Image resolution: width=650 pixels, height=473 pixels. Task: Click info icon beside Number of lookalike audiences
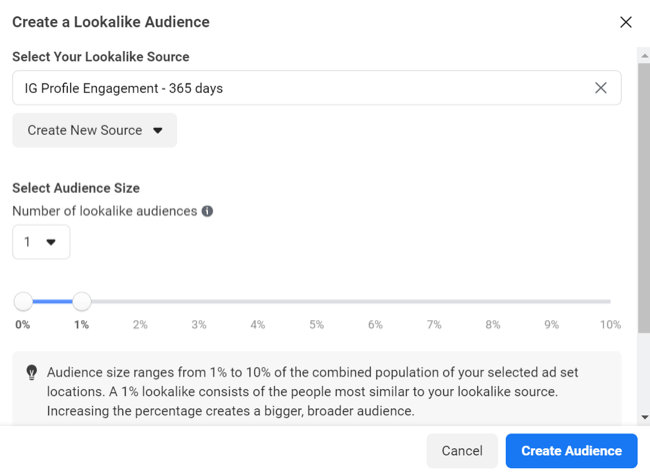tap(207, 211)
